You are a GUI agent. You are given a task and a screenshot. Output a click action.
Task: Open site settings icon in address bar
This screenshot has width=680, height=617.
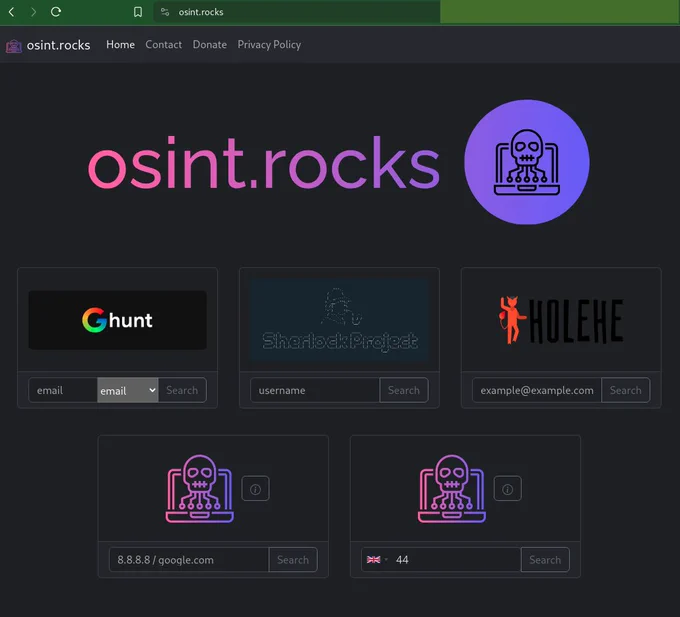(x=165, y=12)
